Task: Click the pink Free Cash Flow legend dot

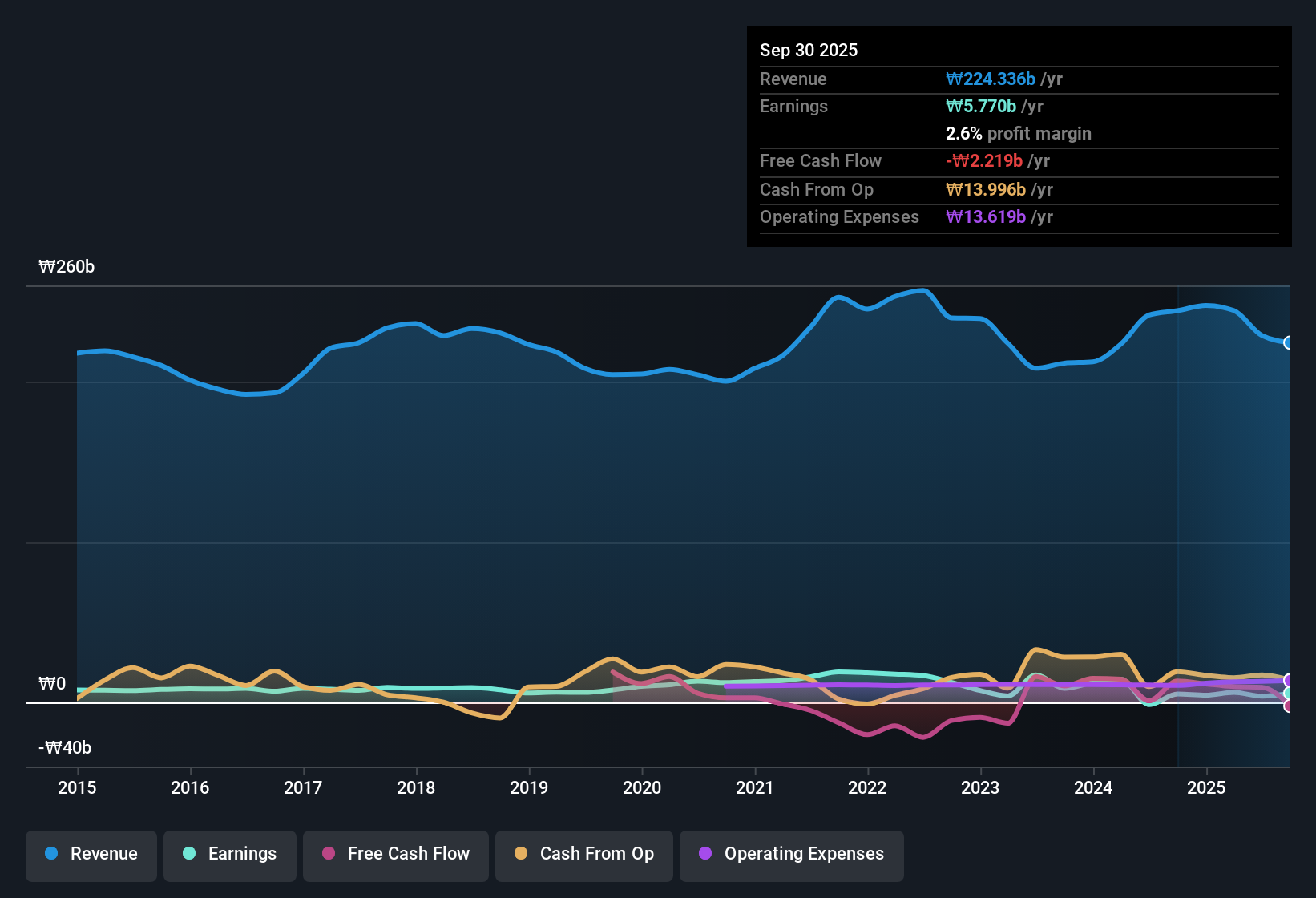Action: click(328, 854)
